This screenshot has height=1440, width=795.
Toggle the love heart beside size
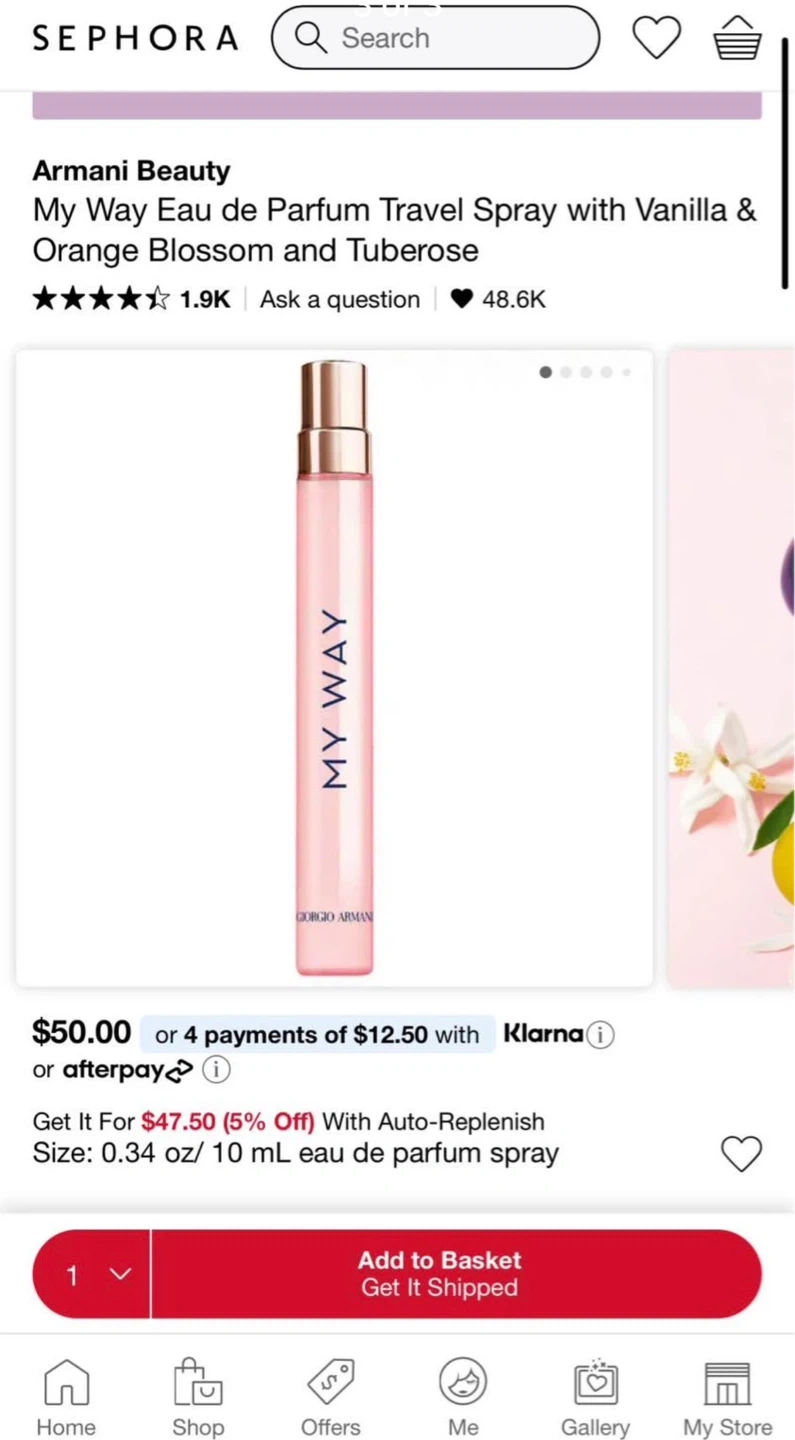[x=741, y=1154]
